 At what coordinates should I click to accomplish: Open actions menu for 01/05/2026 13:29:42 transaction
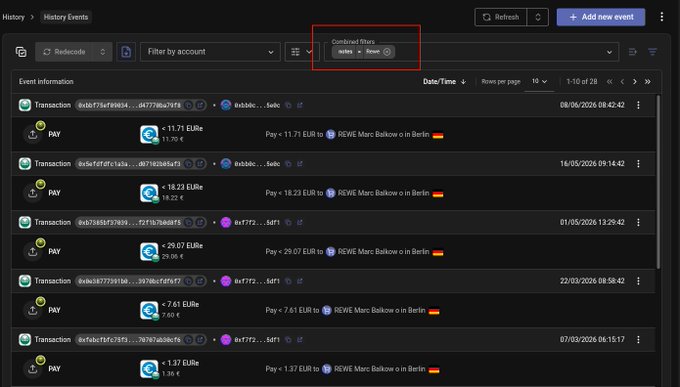638,222
